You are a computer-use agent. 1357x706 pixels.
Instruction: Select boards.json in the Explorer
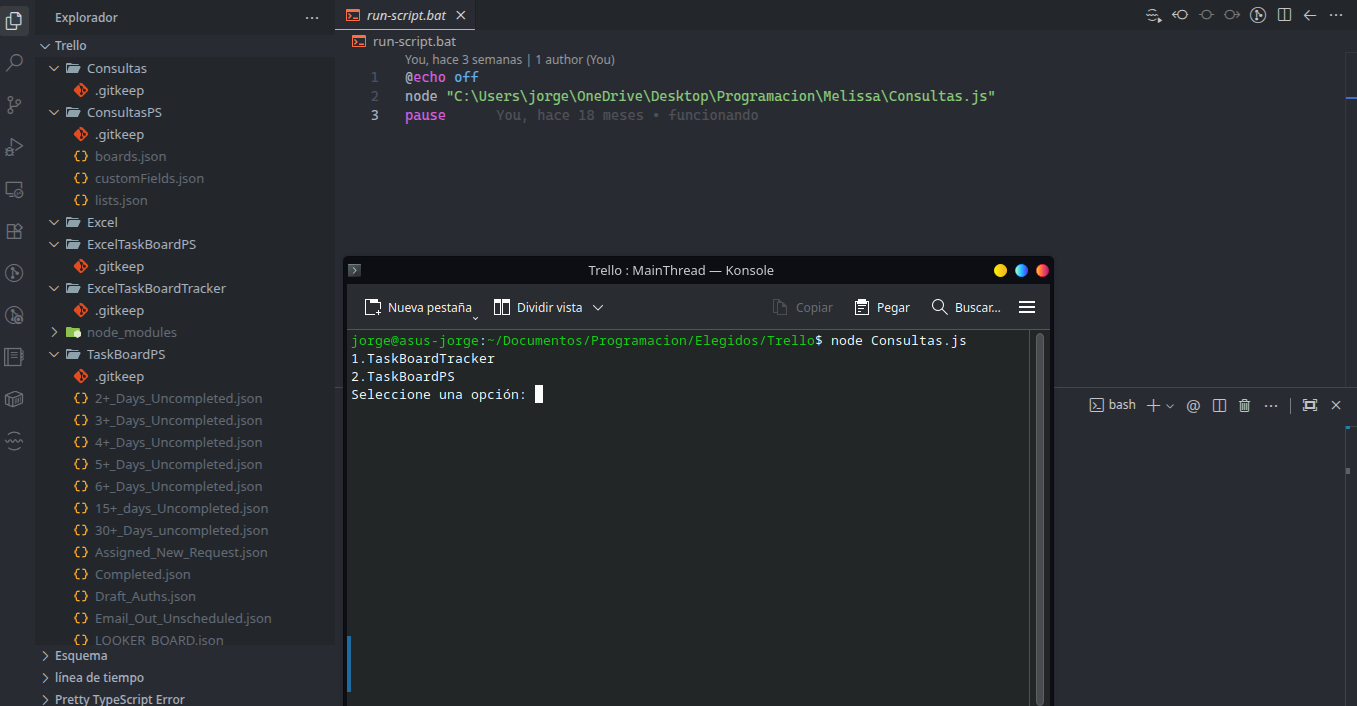pyautogui.click(x=130, y=156)
